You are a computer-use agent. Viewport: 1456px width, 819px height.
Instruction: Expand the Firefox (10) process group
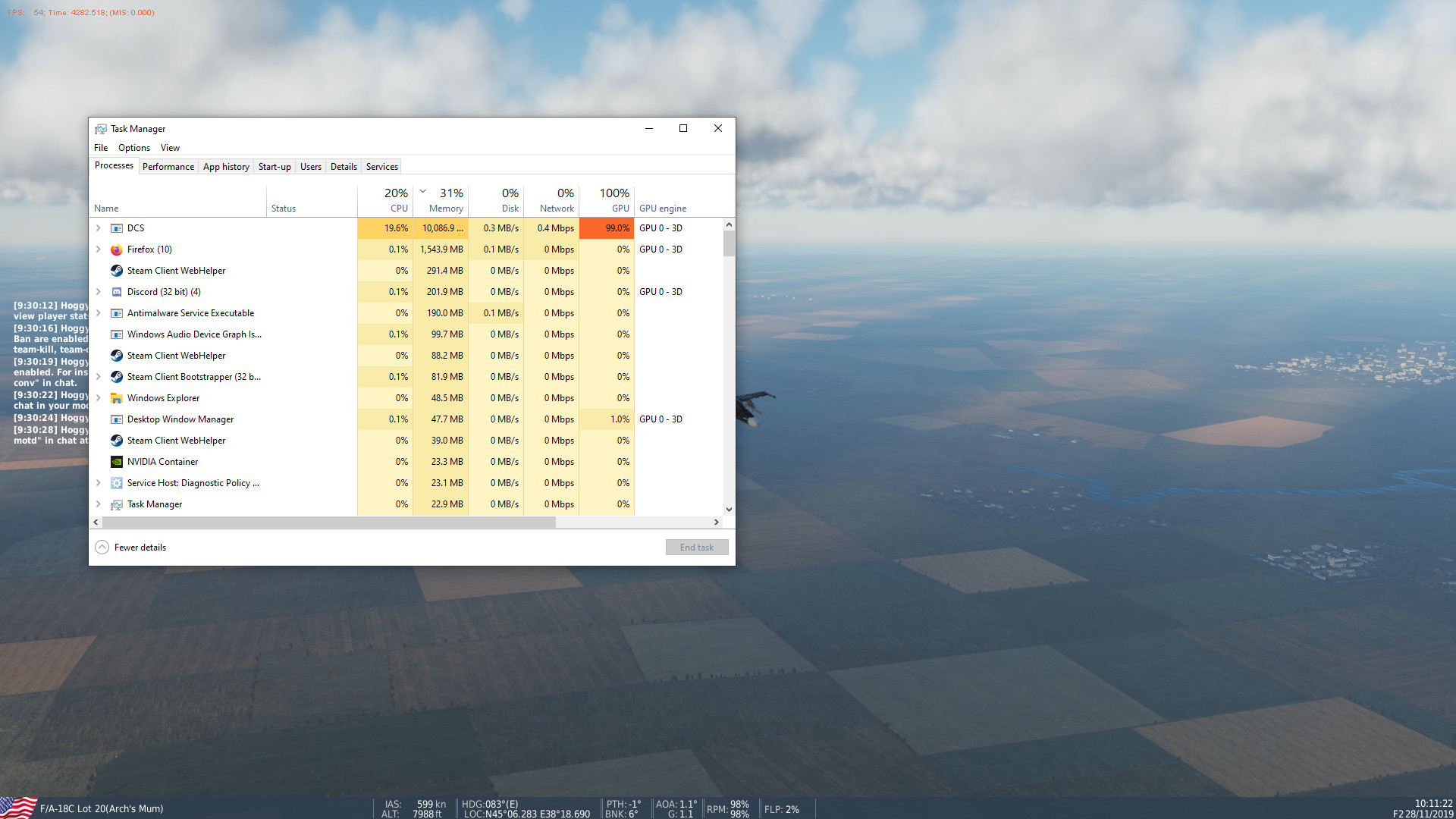(x=98, y=249)
